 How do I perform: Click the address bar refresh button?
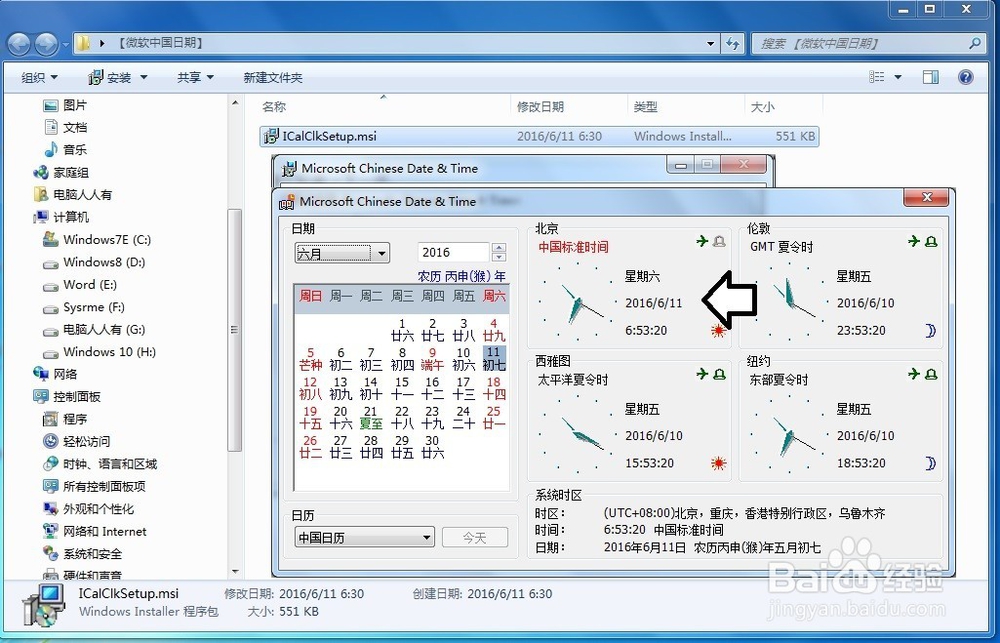[x=732, y=43]
